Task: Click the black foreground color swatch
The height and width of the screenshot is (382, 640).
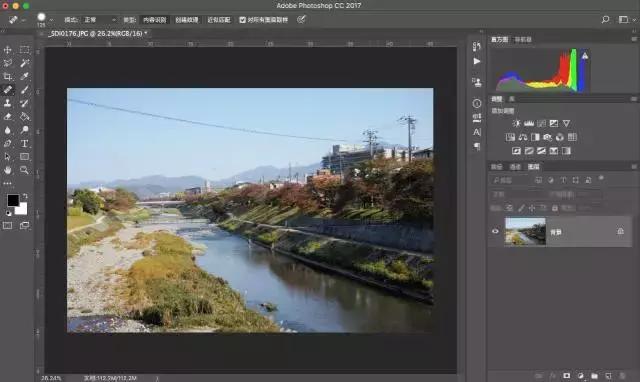Action: pyautogui.click(x=13, y=200)
